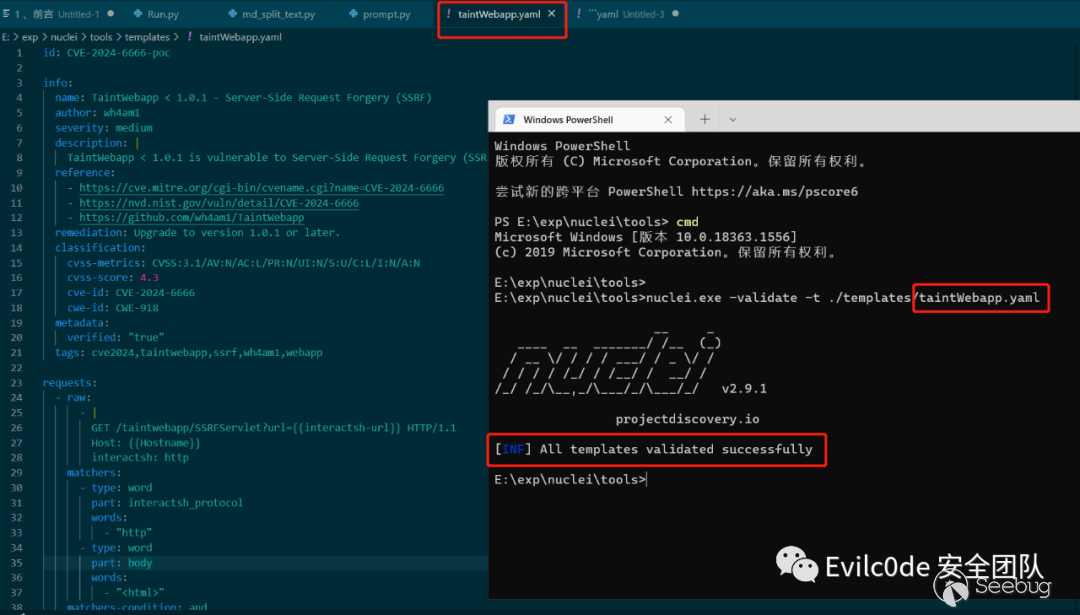Open the nvd.nist.gov CVE-2024-6666 link

coord(219,203)
